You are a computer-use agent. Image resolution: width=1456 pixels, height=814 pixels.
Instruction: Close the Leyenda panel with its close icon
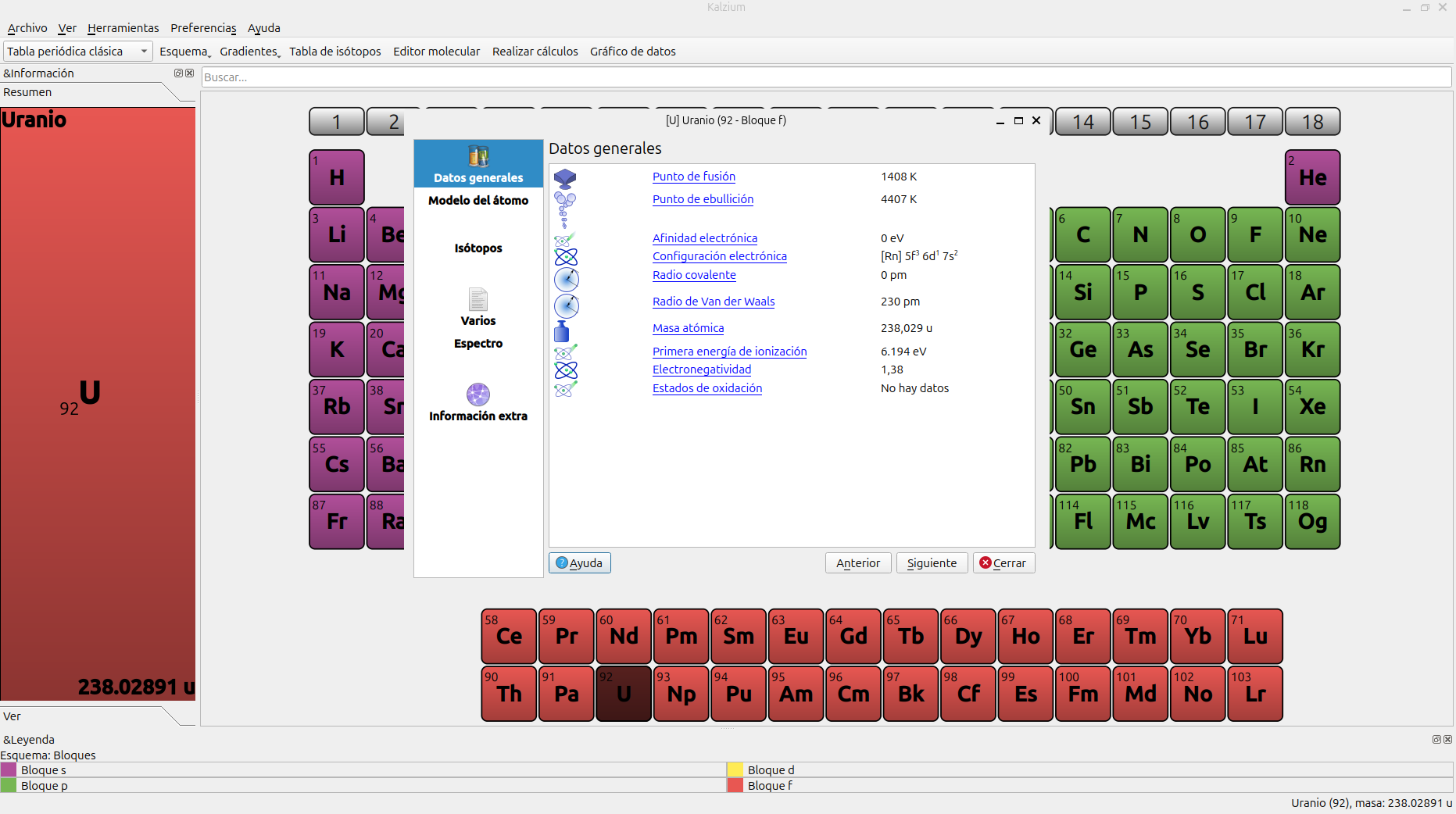pos(1447,739)
